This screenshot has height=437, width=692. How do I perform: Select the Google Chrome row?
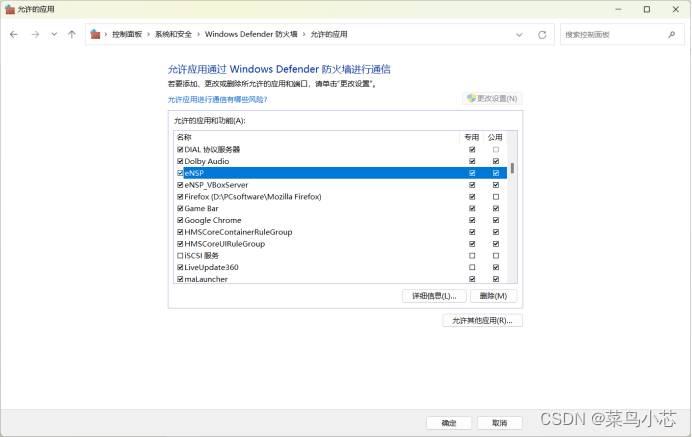[341, 220]
